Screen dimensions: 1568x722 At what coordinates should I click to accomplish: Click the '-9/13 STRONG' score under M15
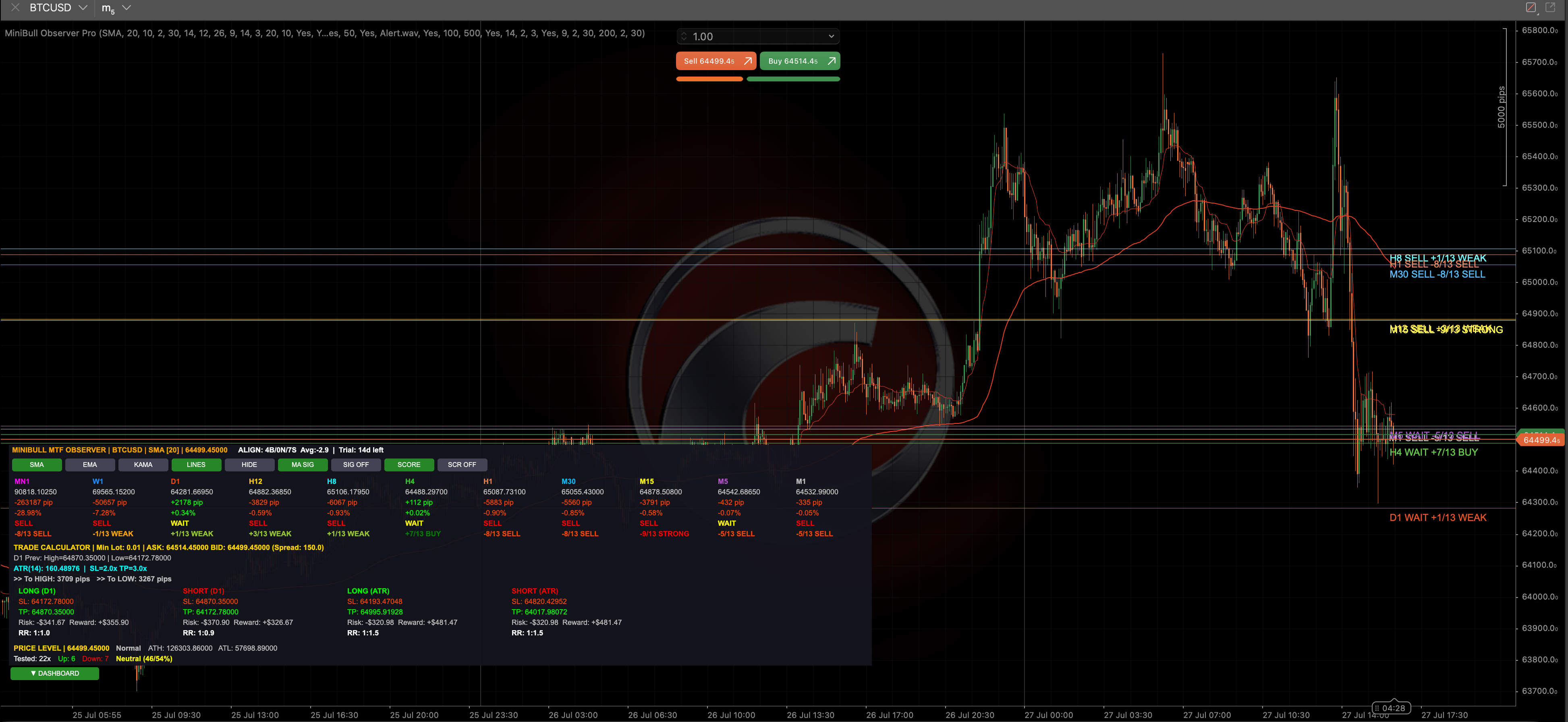coord(664,534)
